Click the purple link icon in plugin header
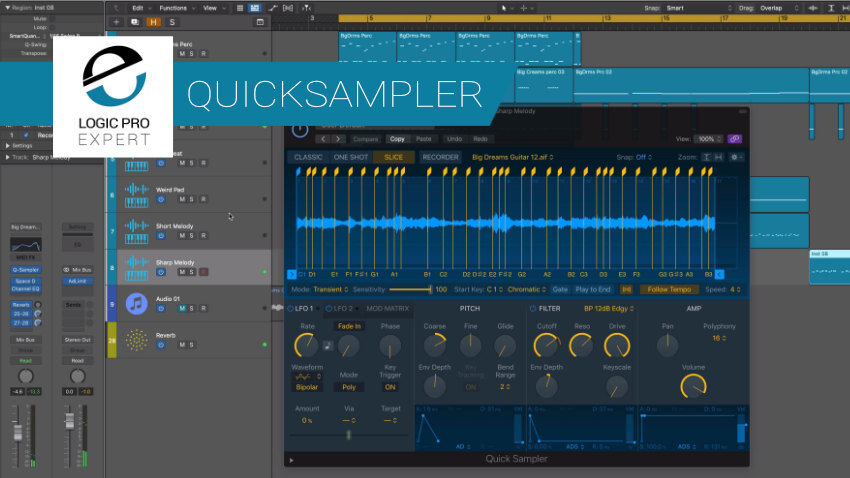 [735, 139]
